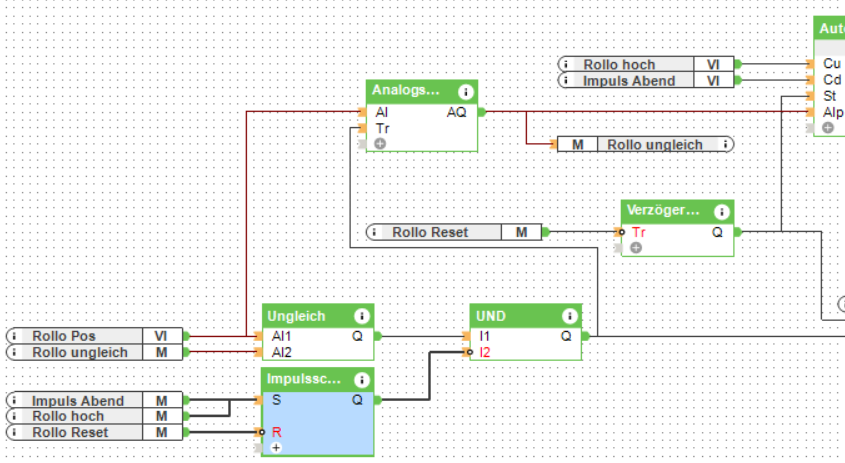
Task: Click plus icon on Impulssc block
Action: (x=276, y=448)
